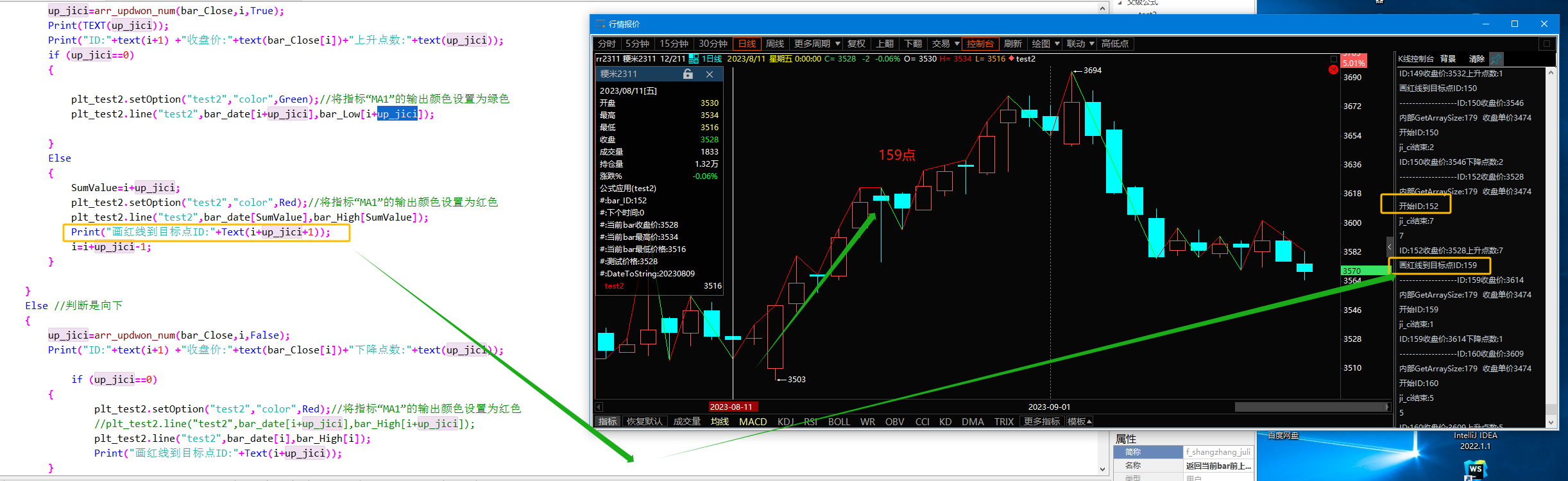Select the OBV indicator

(x=895, y=421)
